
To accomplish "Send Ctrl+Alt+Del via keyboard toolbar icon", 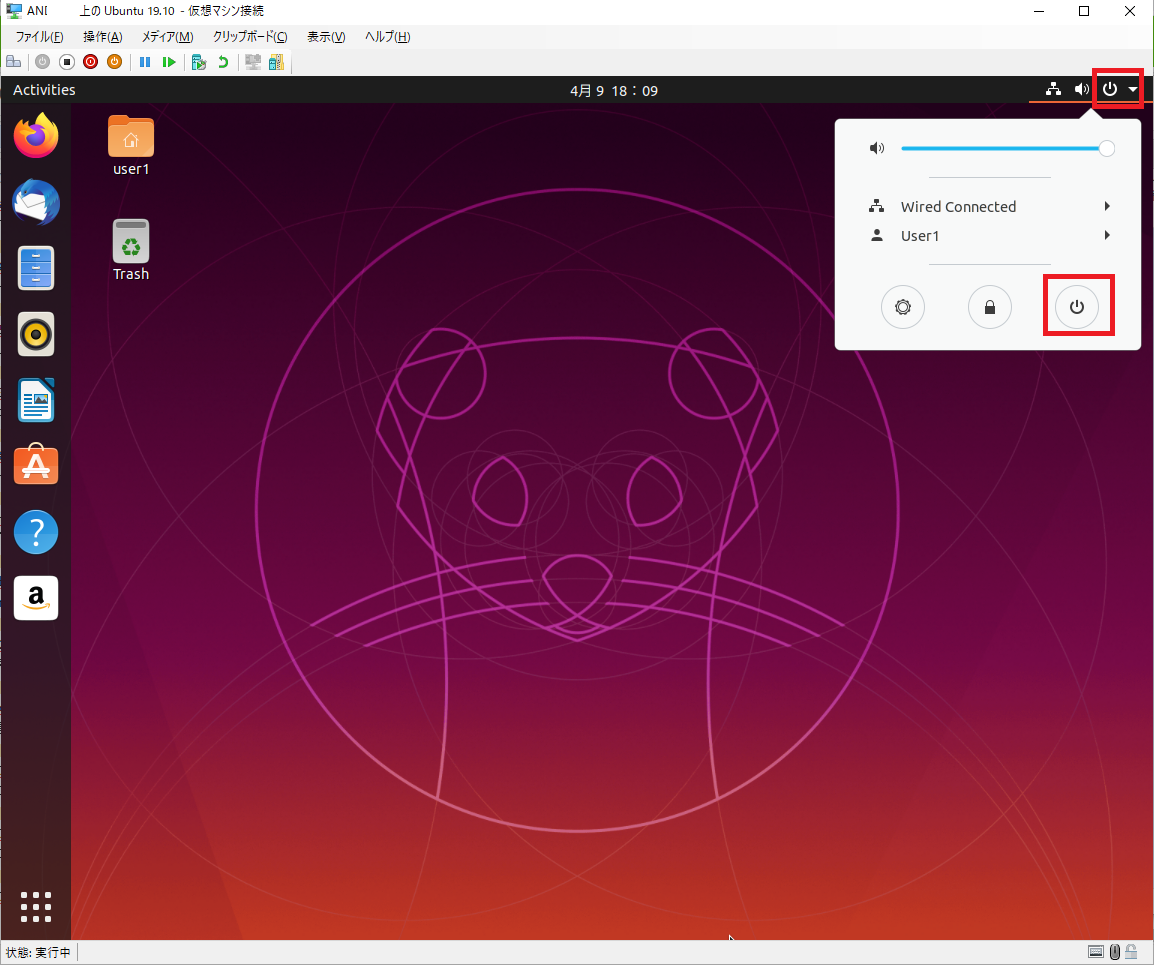I will tap(13, 62).
